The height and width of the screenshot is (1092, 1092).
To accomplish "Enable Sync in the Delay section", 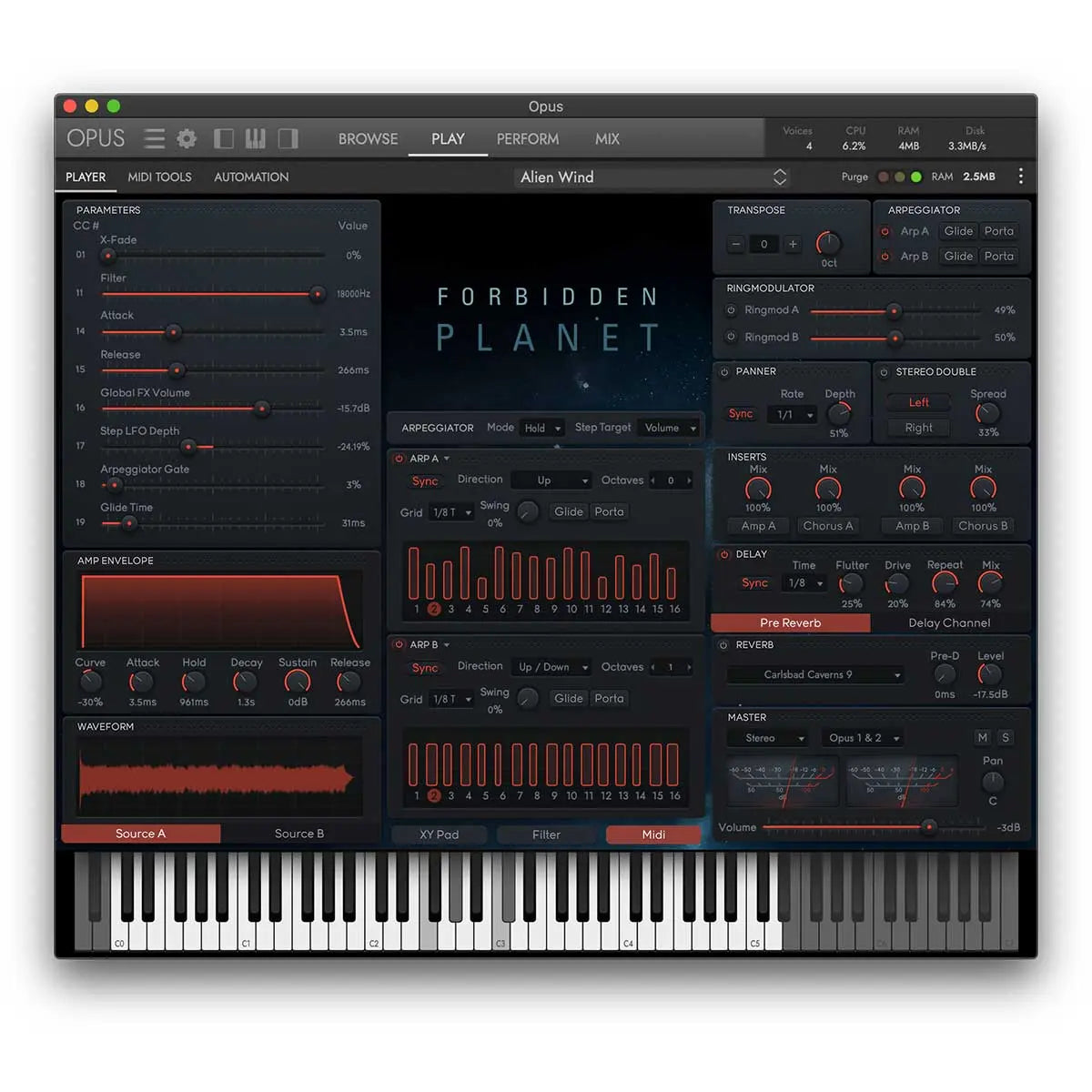I will pos(753,582).
